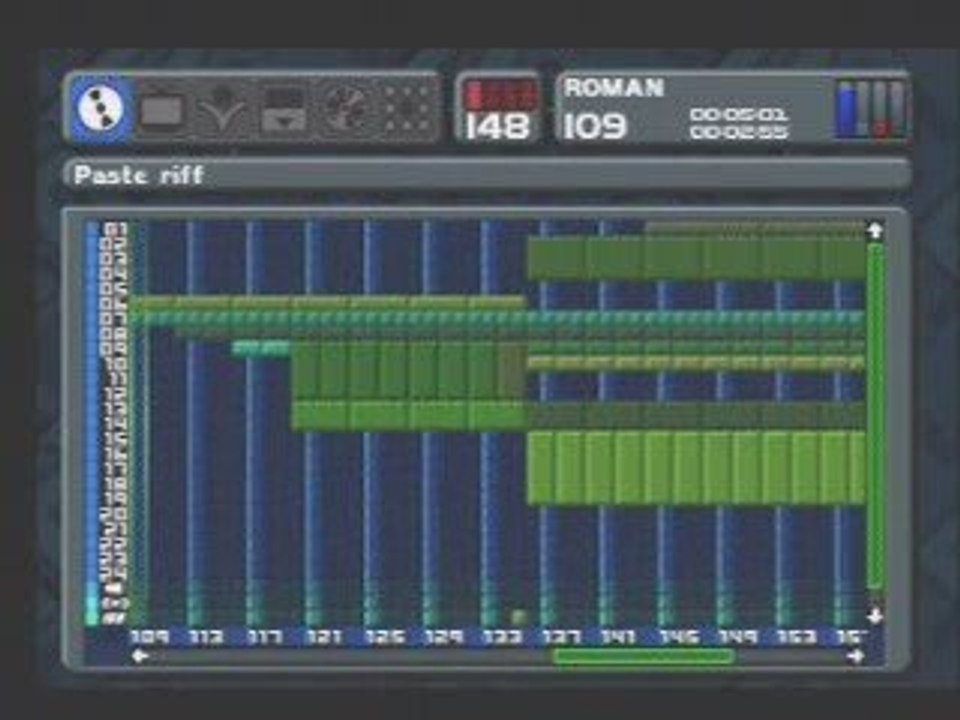Click the red level meter above 148

[501, 96]
